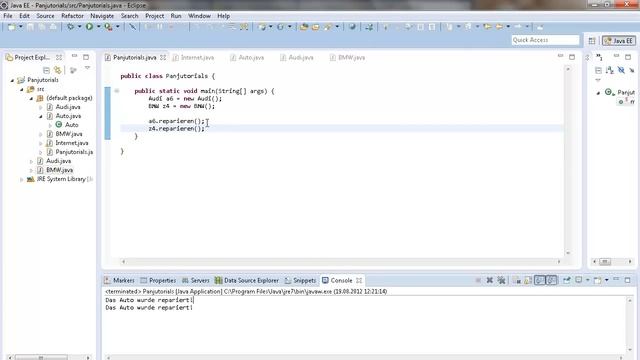This screenshot has width=640, height=360.
Task: Open dropdown next to Debug button
Action: [79, 27]
